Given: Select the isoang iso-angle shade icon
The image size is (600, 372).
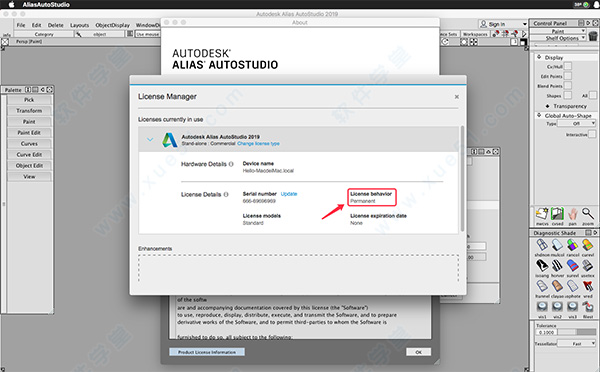Looking at the screenshot, I should (x=542, y=266).
